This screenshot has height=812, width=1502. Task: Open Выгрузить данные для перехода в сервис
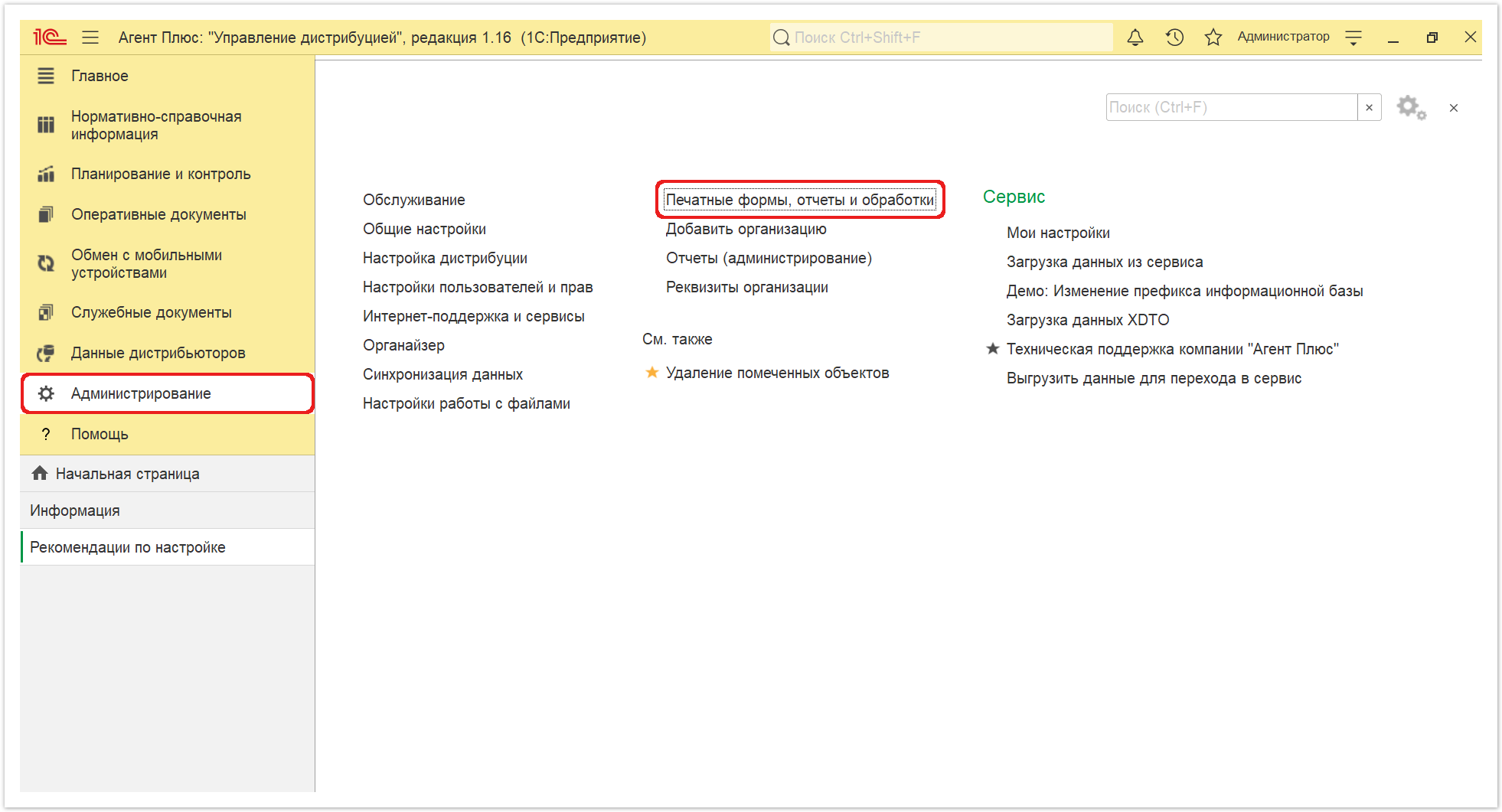tap(1154, 378)
